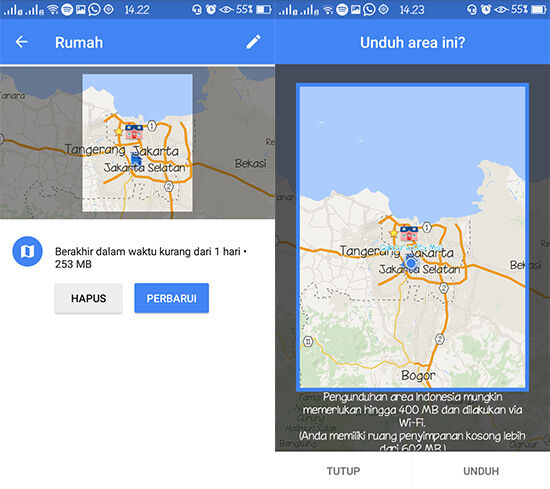Tap the blue offline map icon
550x489 pixels.
pos(27,251)
